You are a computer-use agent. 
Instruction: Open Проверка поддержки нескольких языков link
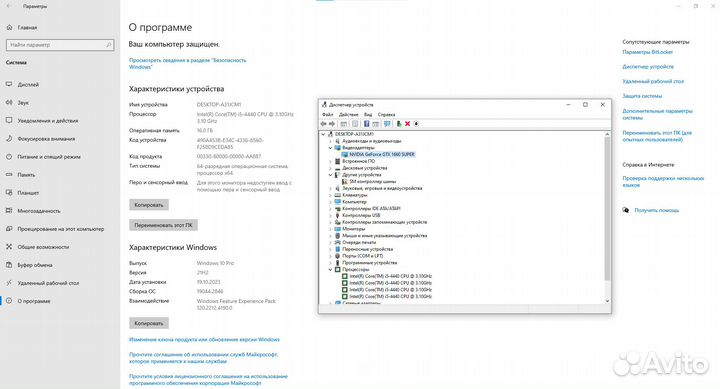663,181
